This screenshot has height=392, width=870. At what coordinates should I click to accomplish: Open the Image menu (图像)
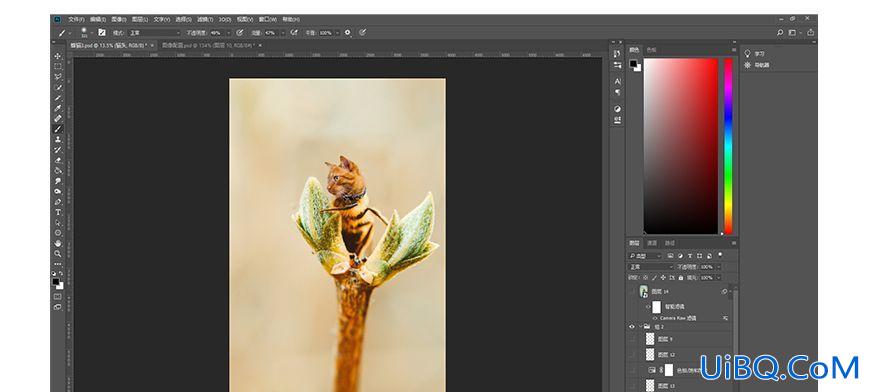point(119,19)
